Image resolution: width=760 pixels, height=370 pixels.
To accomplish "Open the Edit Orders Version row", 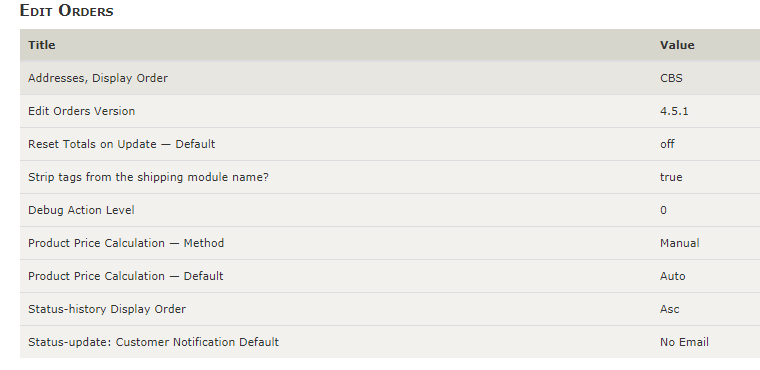I will tap(390, 111).
